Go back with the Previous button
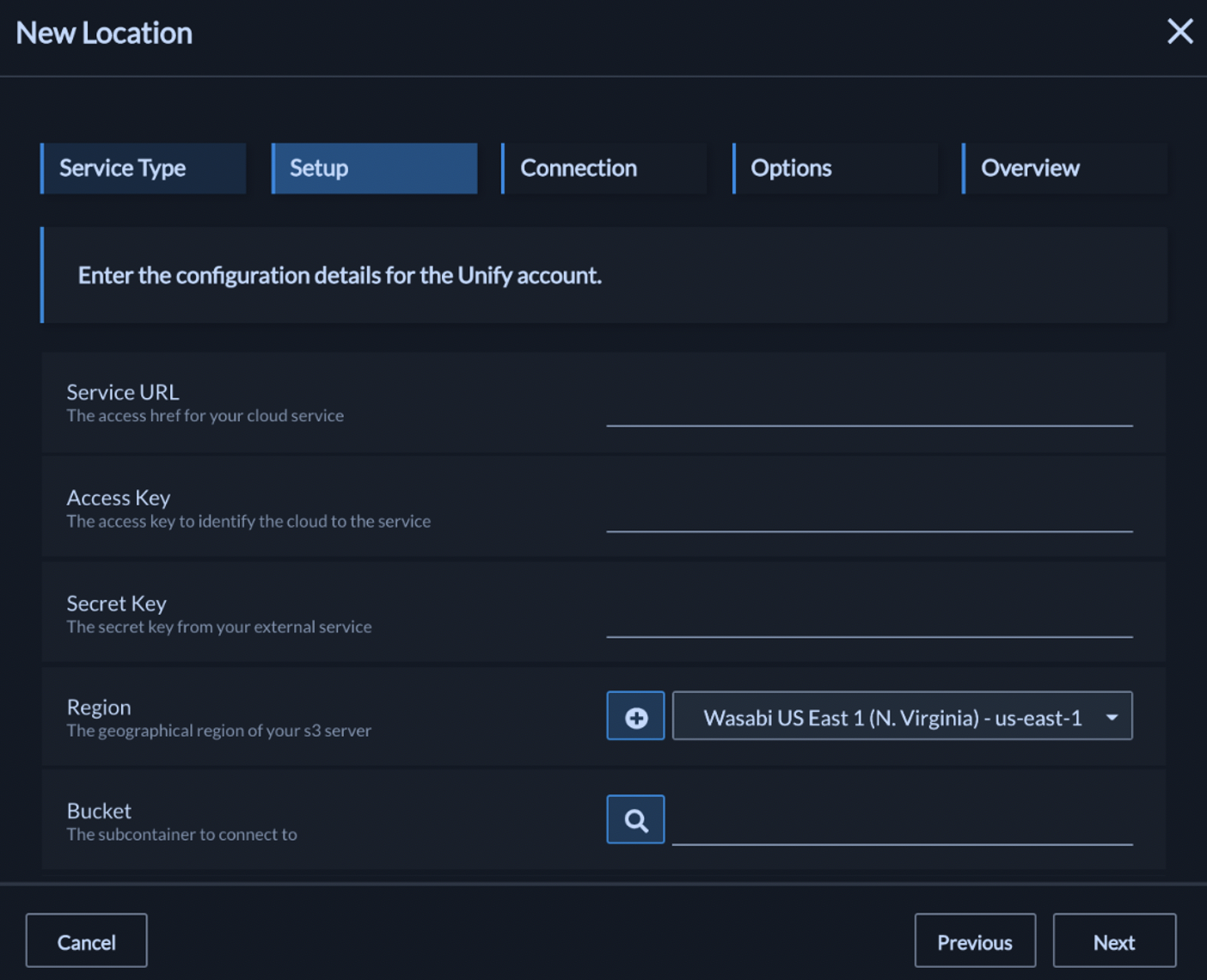Screen dimensions: 1207x980 [975, 940]
